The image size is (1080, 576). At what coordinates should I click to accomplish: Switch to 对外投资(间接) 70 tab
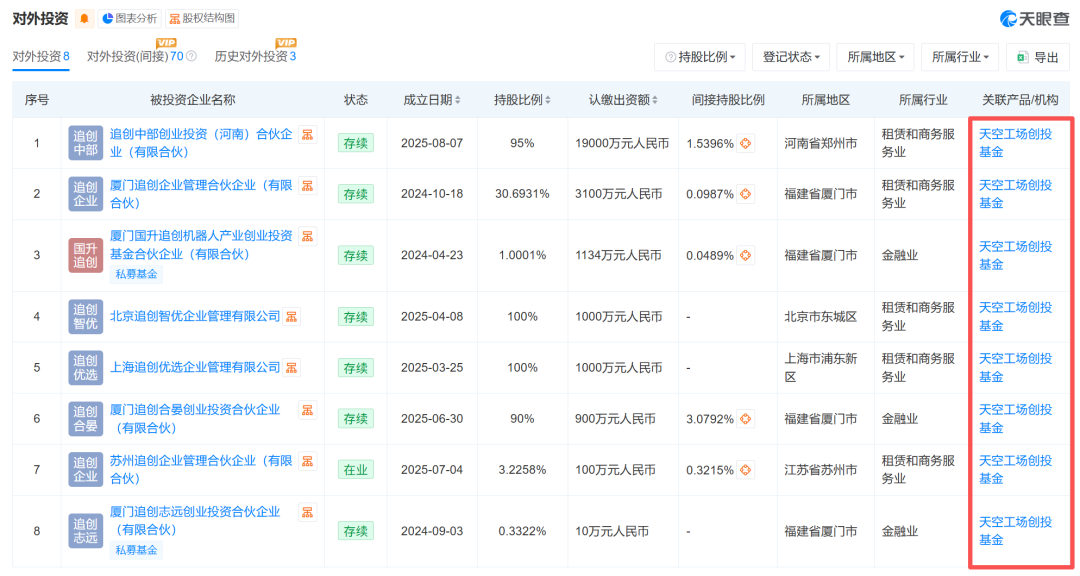click(135, 56)
